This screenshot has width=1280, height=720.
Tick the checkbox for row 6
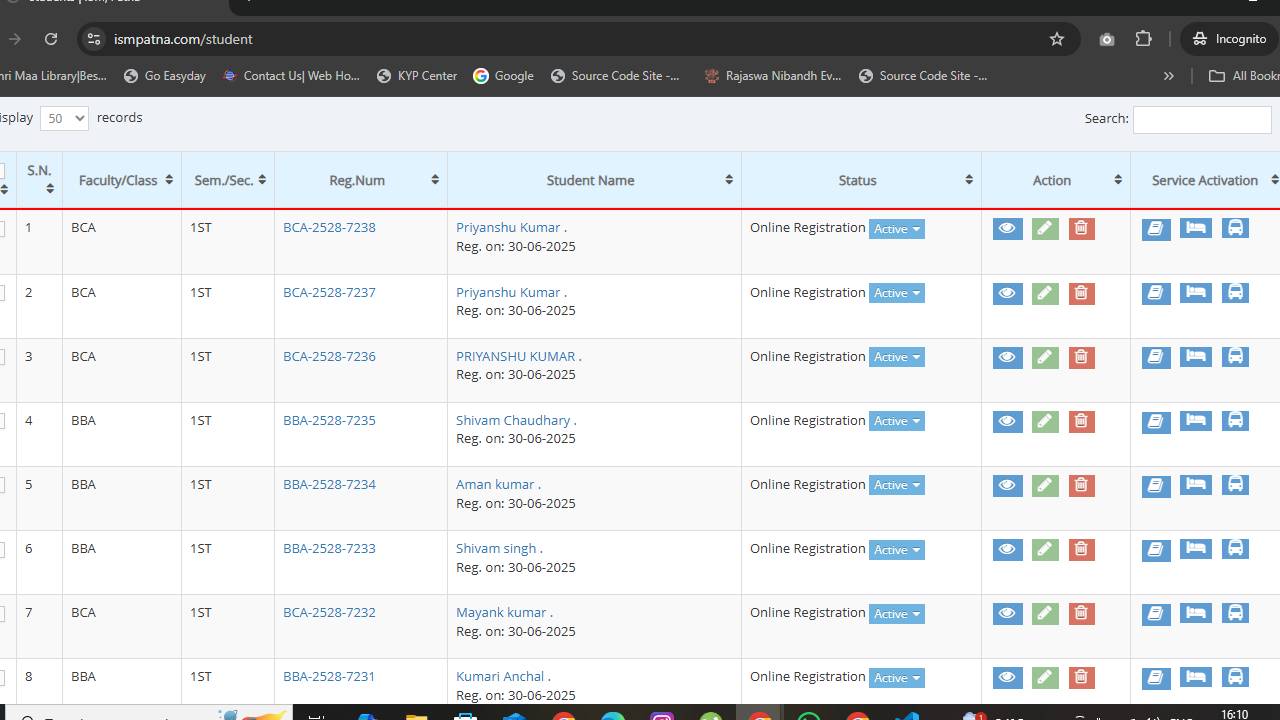click(x=2, y=549)
